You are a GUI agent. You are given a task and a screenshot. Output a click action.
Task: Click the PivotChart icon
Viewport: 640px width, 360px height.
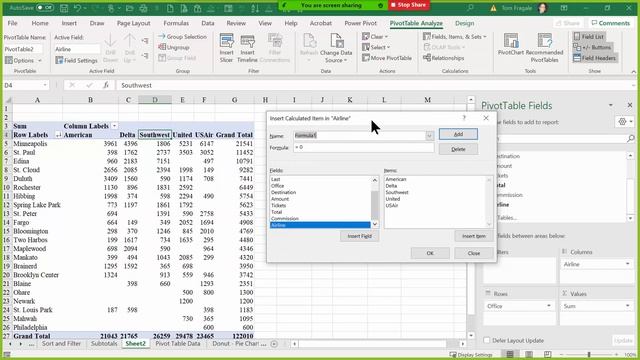tap(510, 45)
